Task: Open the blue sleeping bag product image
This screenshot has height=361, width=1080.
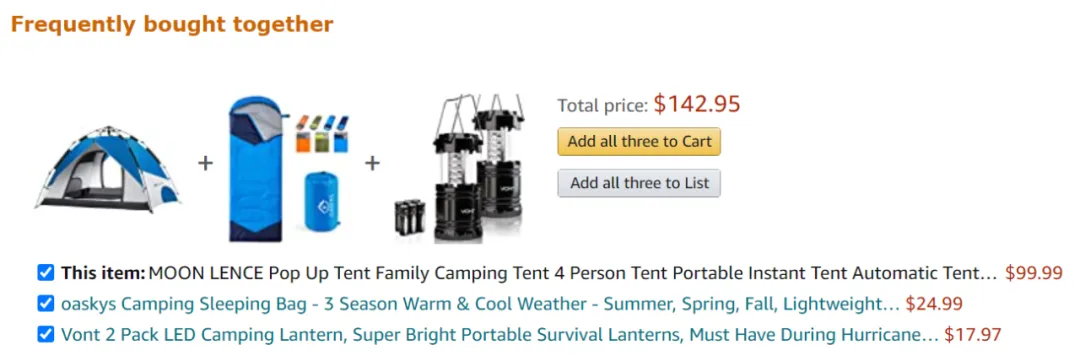Action: click(x=289, y=169)
